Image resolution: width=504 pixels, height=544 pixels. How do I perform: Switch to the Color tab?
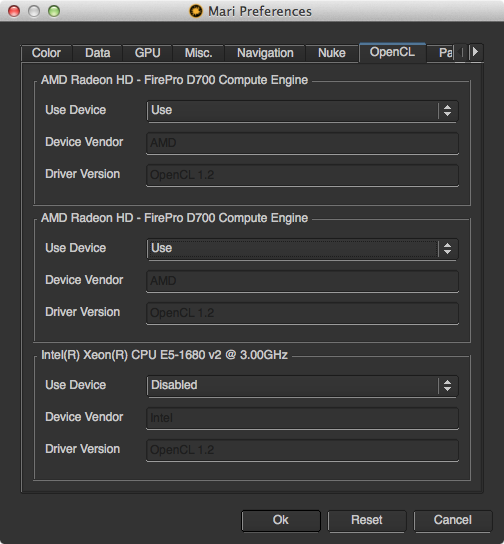tap(46, 53)
